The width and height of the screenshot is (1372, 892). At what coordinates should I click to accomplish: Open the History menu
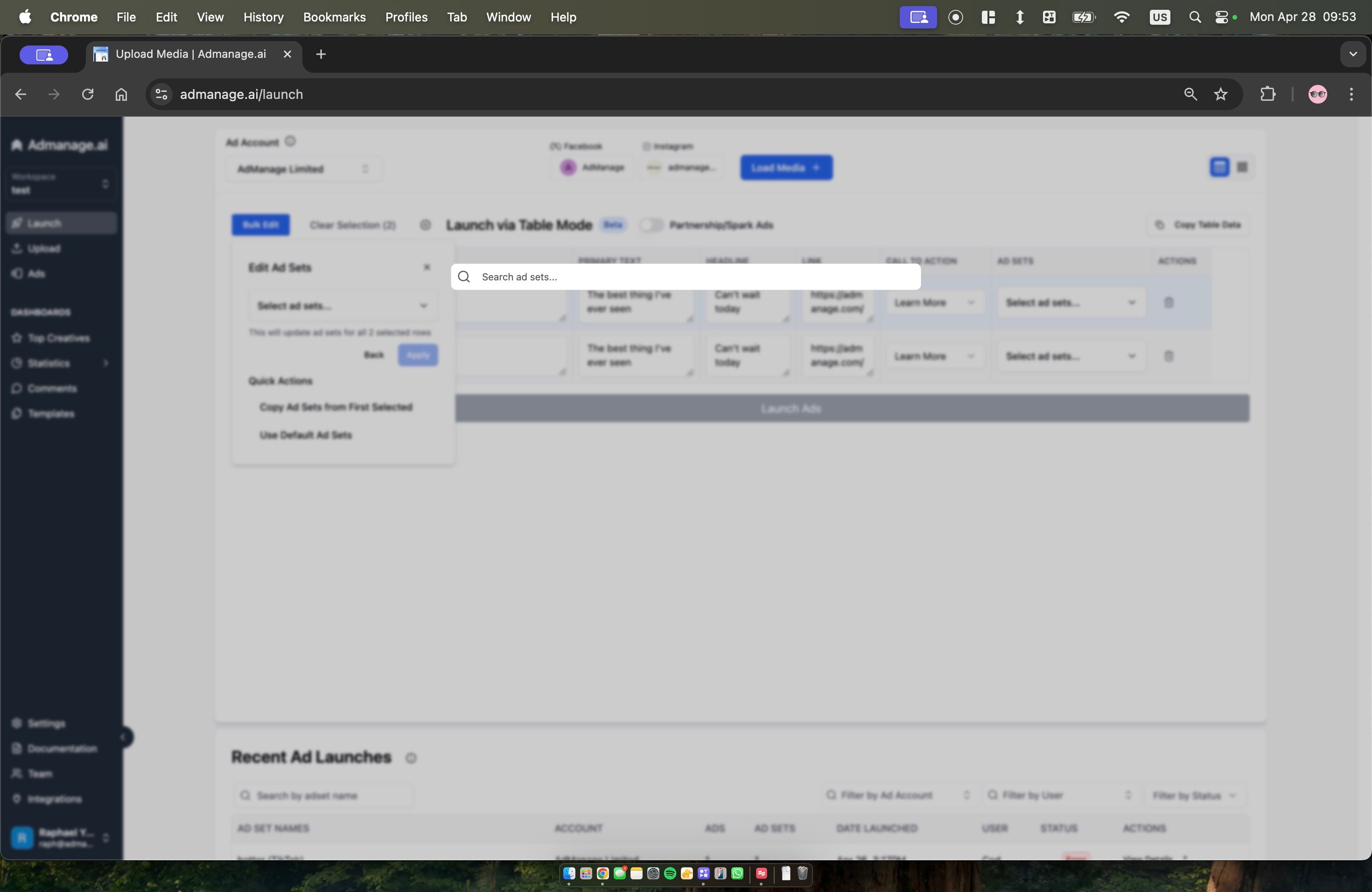point(263,17)
